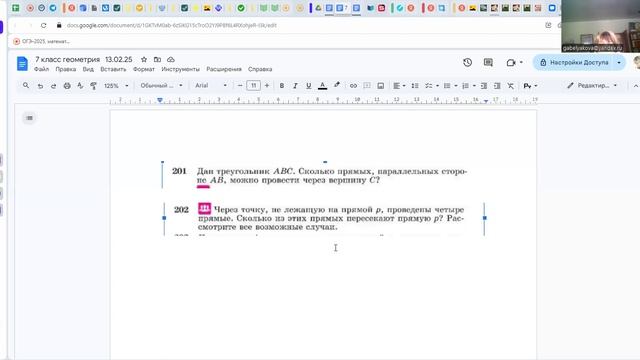Open the Расширения menu
This screenshot has height=360, width=640.
(224, 69)
